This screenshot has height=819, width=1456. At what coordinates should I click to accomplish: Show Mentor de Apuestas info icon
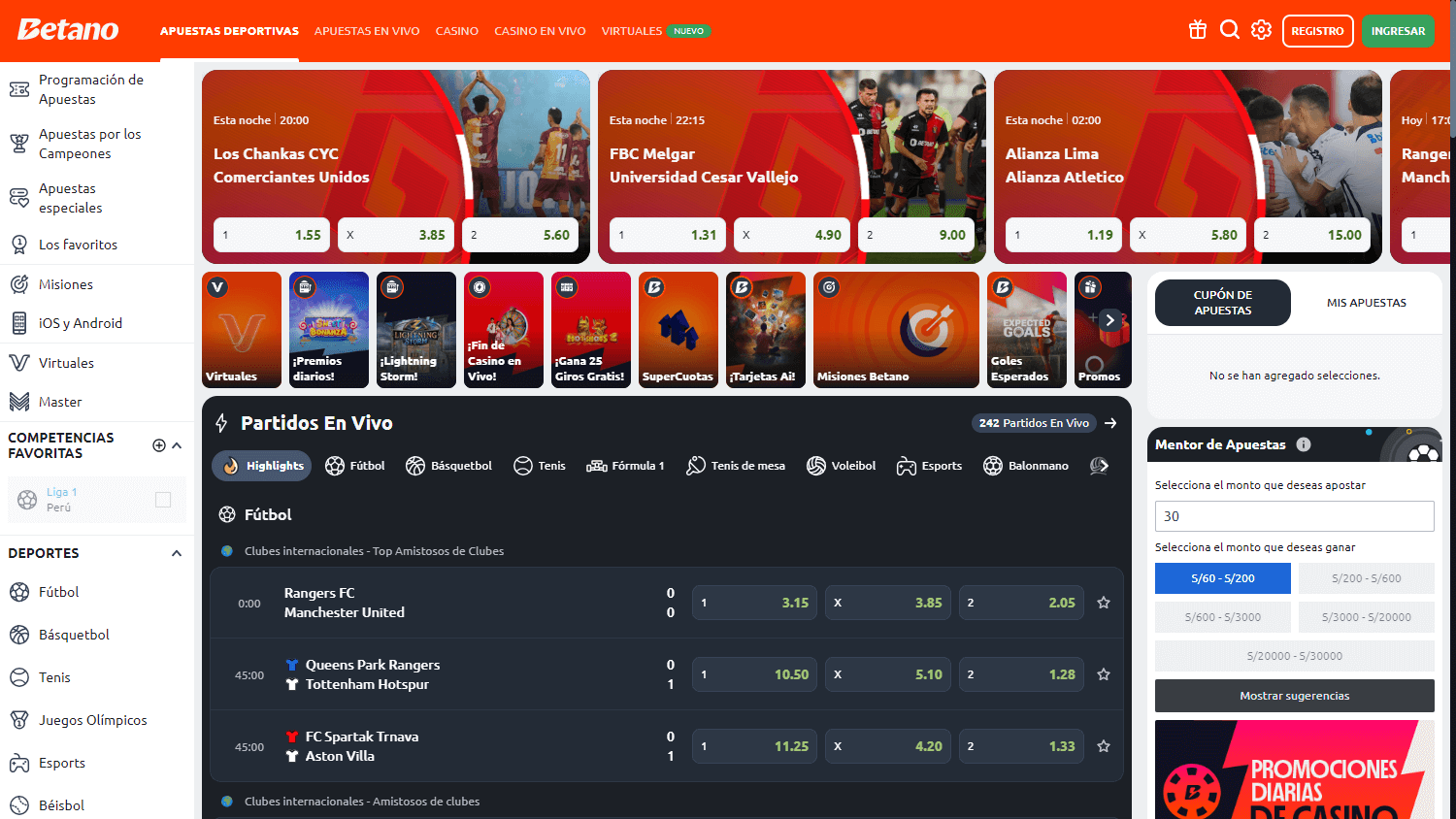click(x=1304, y=444)
